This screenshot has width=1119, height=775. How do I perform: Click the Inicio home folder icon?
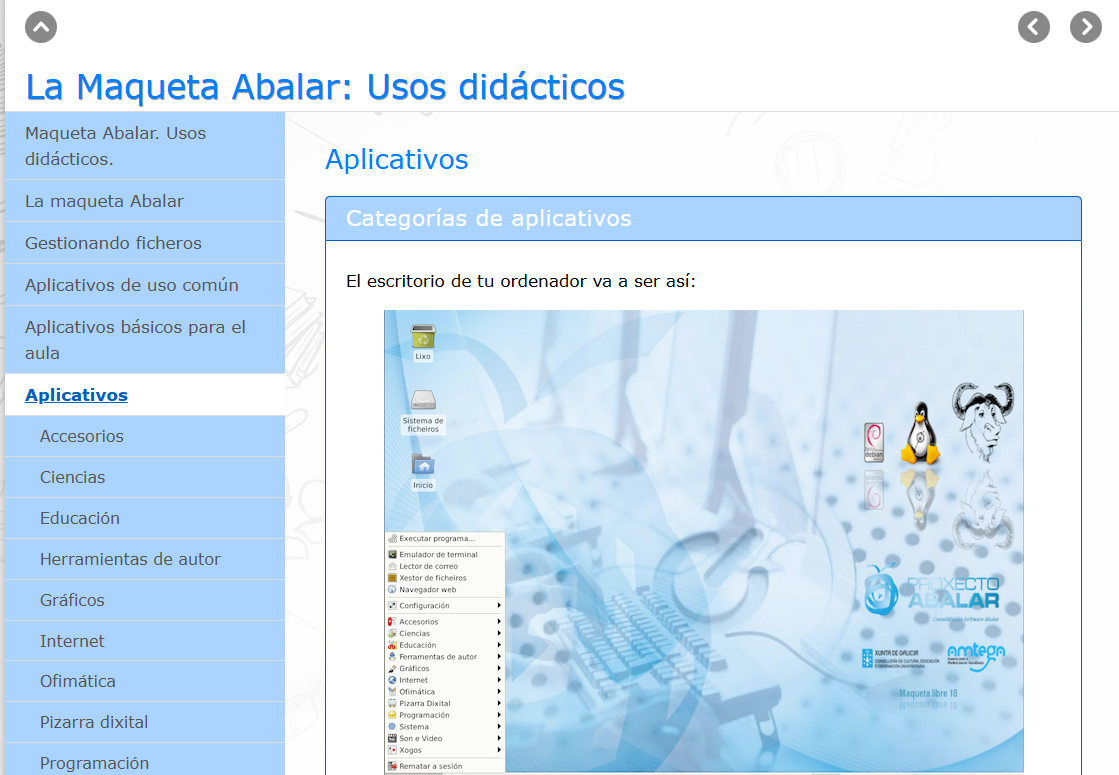click(x=423, y=465)
